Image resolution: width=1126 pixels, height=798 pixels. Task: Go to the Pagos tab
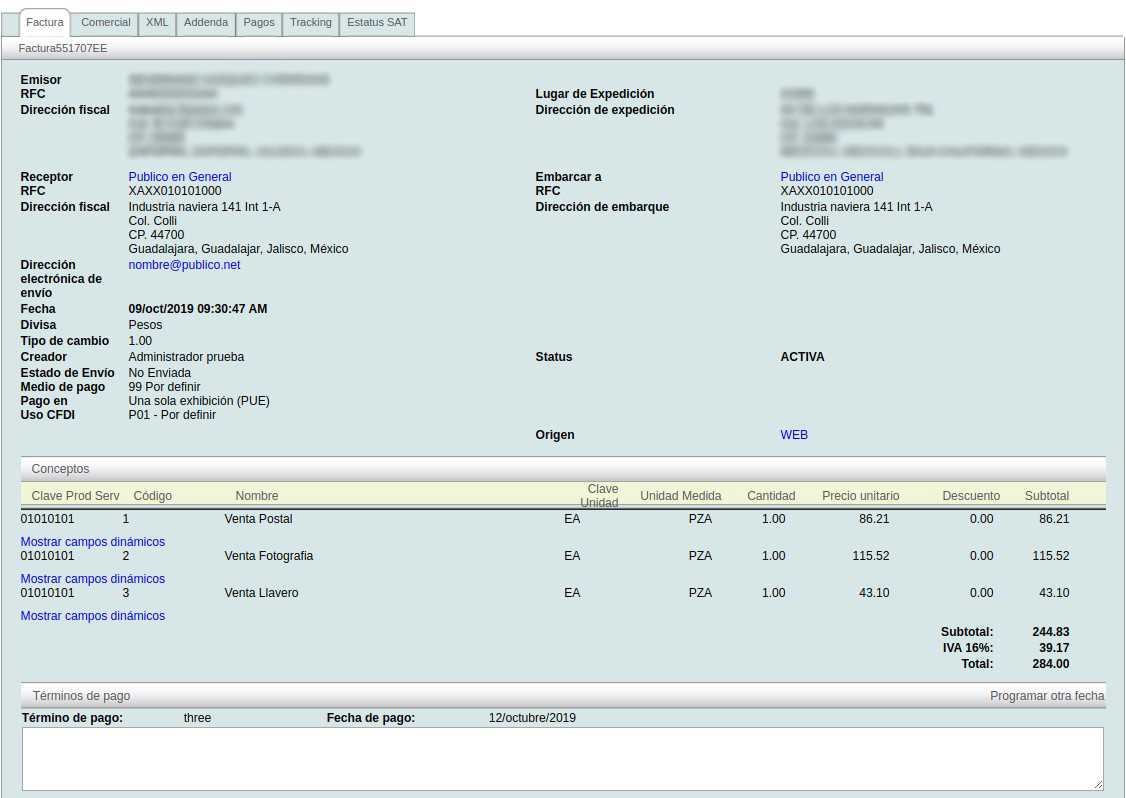[259, 23]
